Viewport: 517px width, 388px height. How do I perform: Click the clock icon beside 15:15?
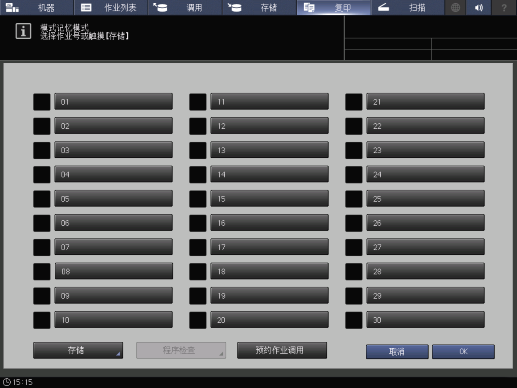coord(7,382)
